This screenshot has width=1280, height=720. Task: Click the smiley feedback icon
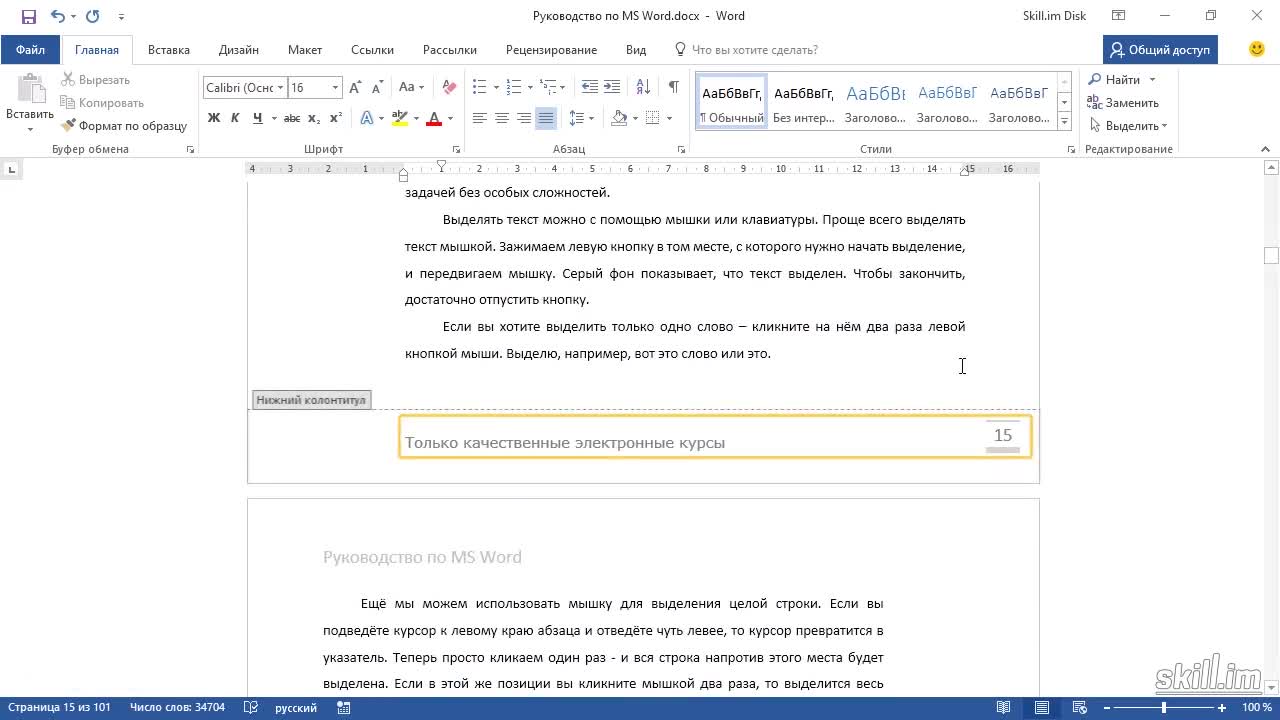point(1257,49)
